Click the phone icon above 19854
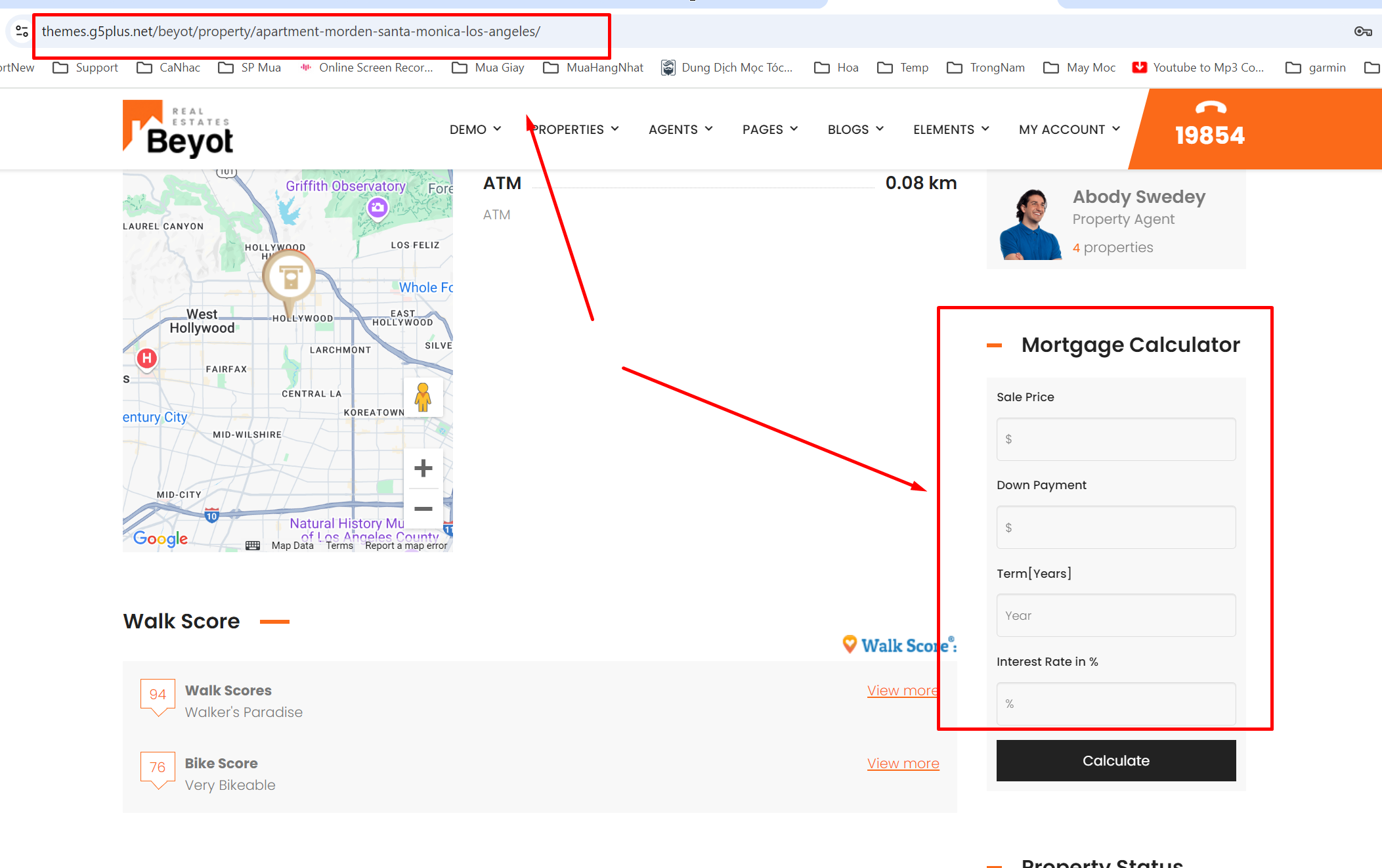The height and width of the screenshot is (868, 1382). [x=1210, y=108]
